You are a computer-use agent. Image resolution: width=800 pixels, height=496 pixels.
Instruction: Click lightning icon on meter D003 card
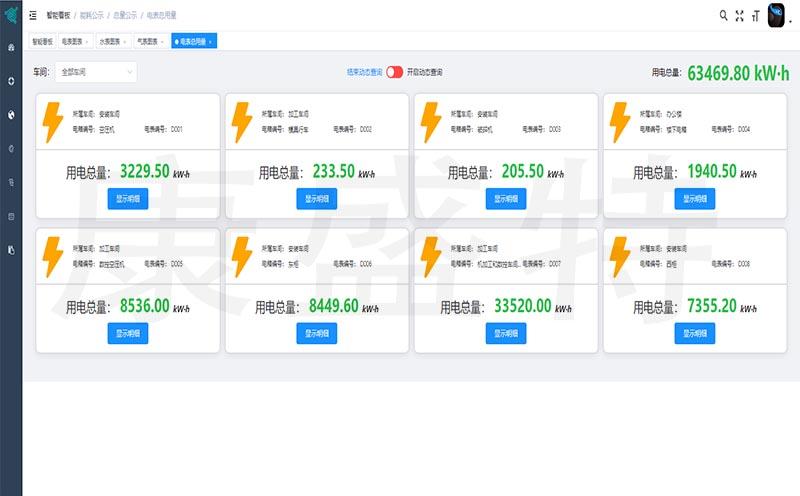pyautogui.click(x=430, y=122)
